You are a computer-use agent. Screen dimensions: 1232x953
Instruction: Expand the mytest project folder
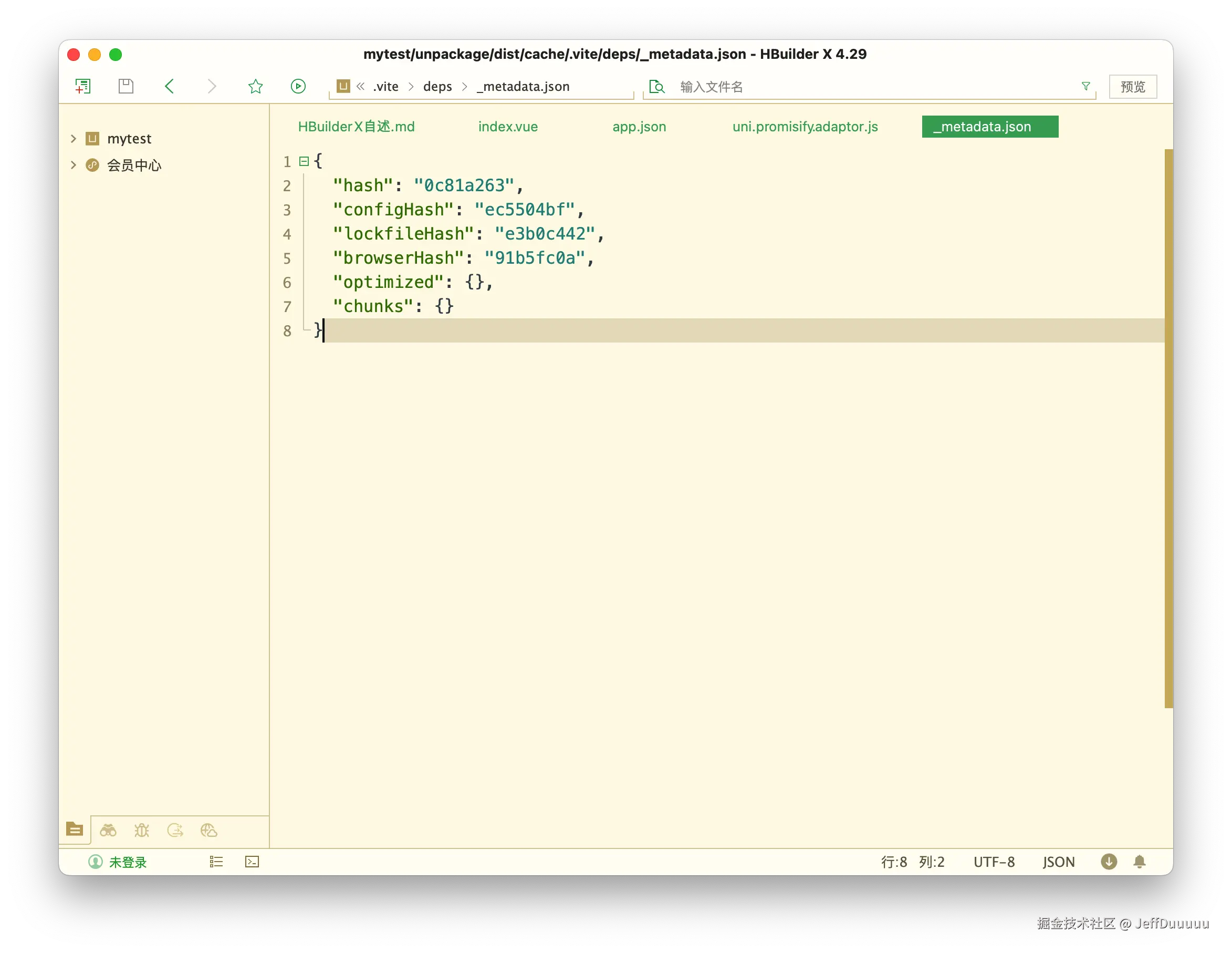[74, 139]
